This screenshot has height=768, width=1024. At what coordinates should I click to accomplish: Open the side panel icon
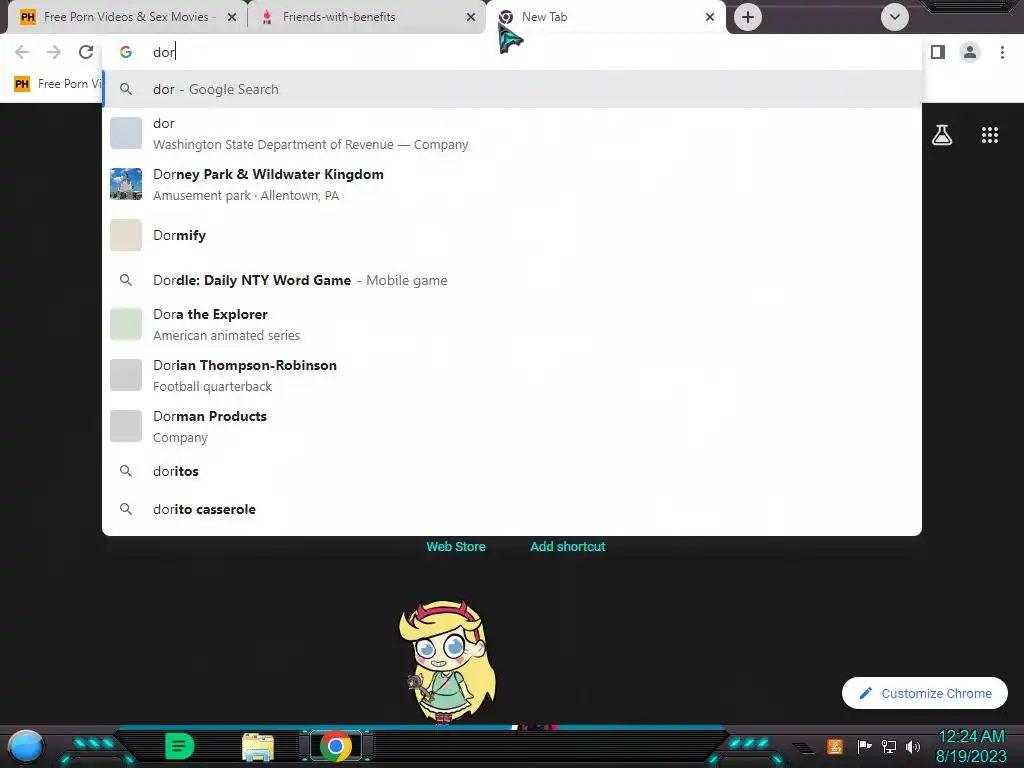pos(938,52)
